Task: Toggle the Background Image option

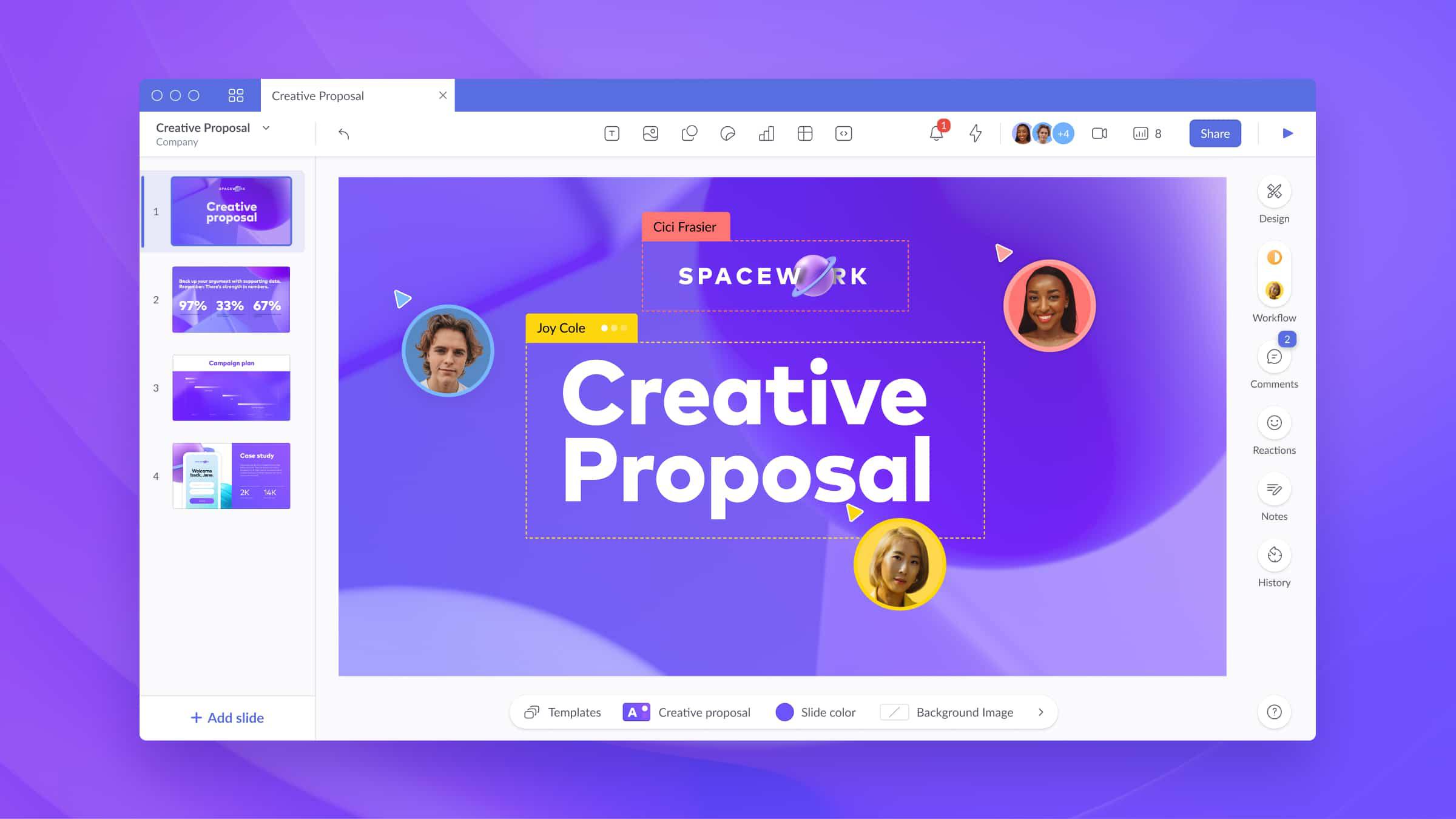Action: click(893, 712)
